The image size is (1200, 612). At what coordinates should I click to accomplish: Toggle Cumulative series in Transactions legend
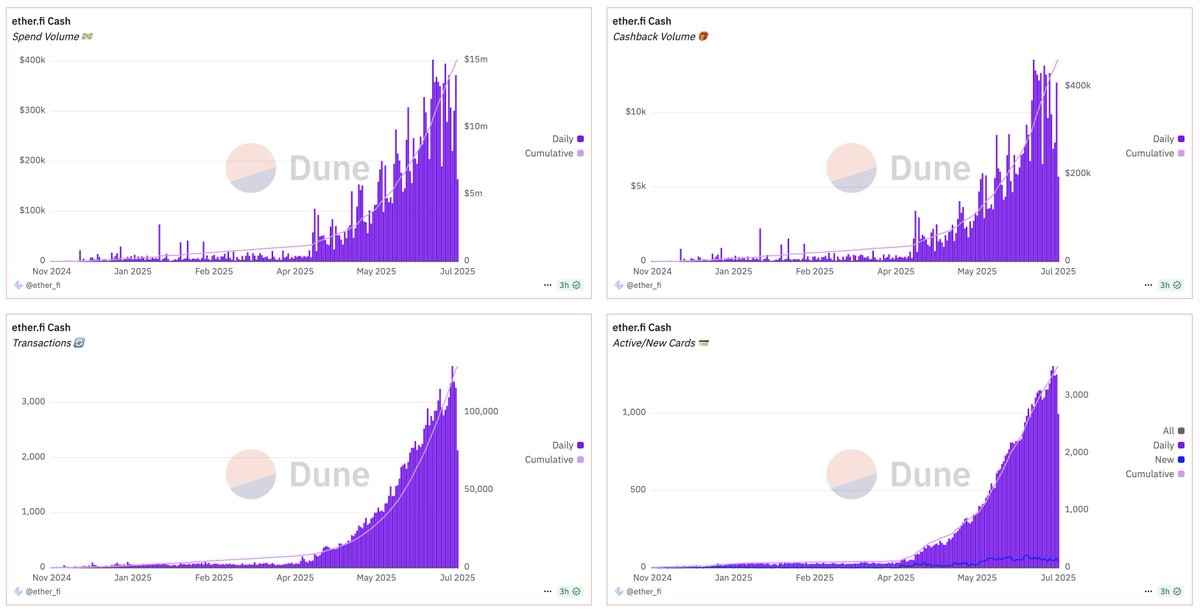click(554, 460)
